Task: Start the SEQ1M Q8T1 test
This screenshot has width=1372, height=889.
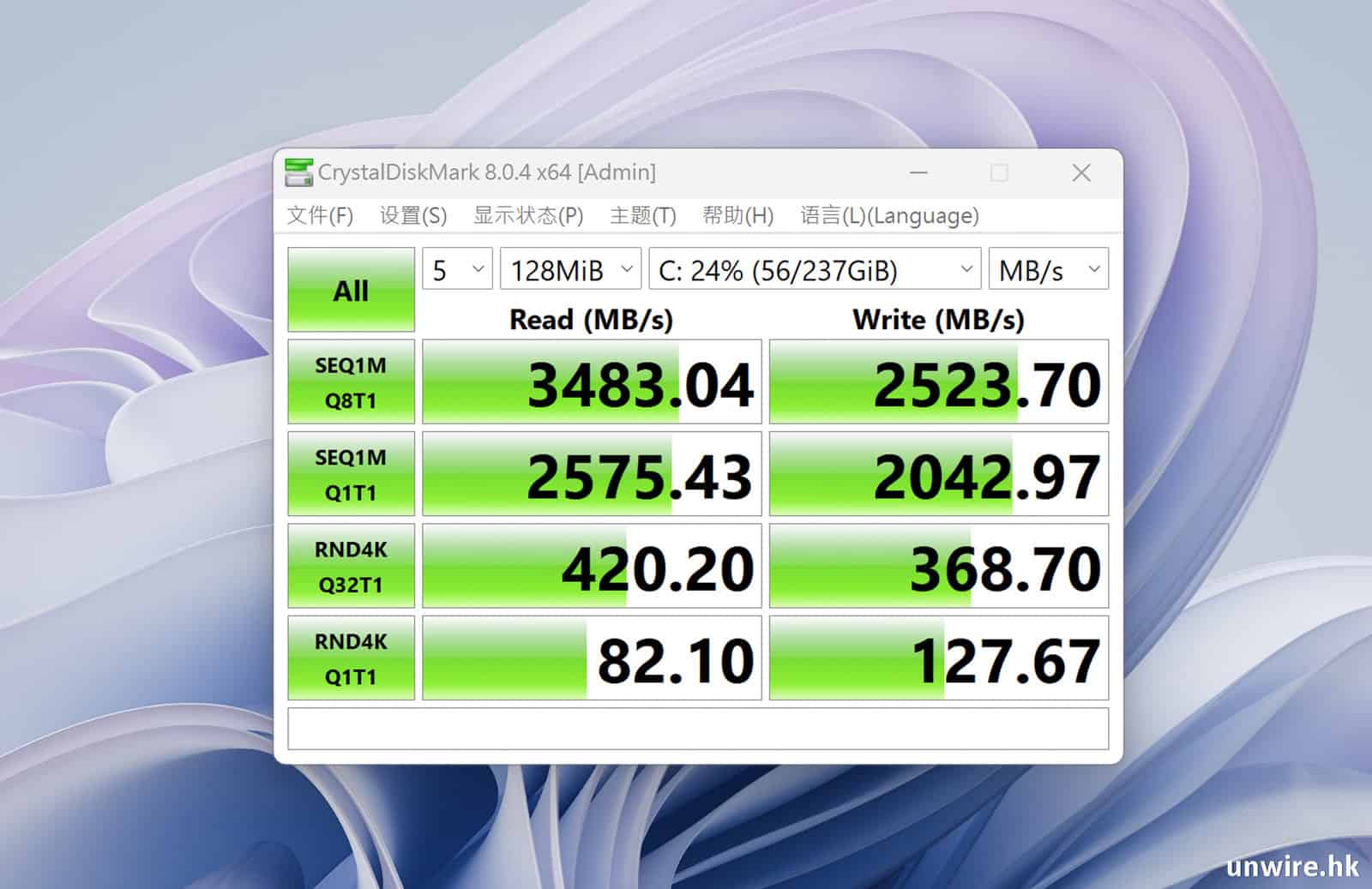Action: pos(351,382)
